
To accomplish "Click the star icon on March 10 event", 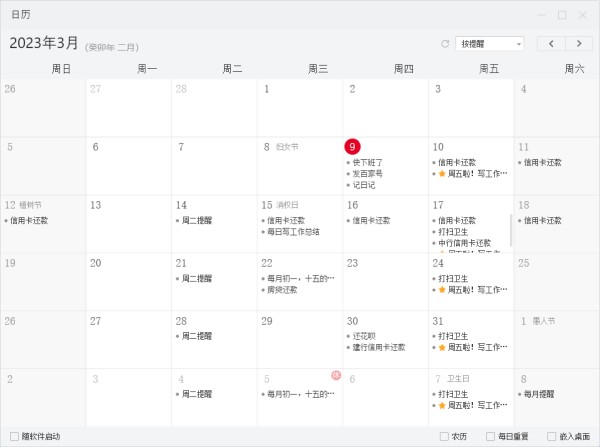I will (442, 174).
